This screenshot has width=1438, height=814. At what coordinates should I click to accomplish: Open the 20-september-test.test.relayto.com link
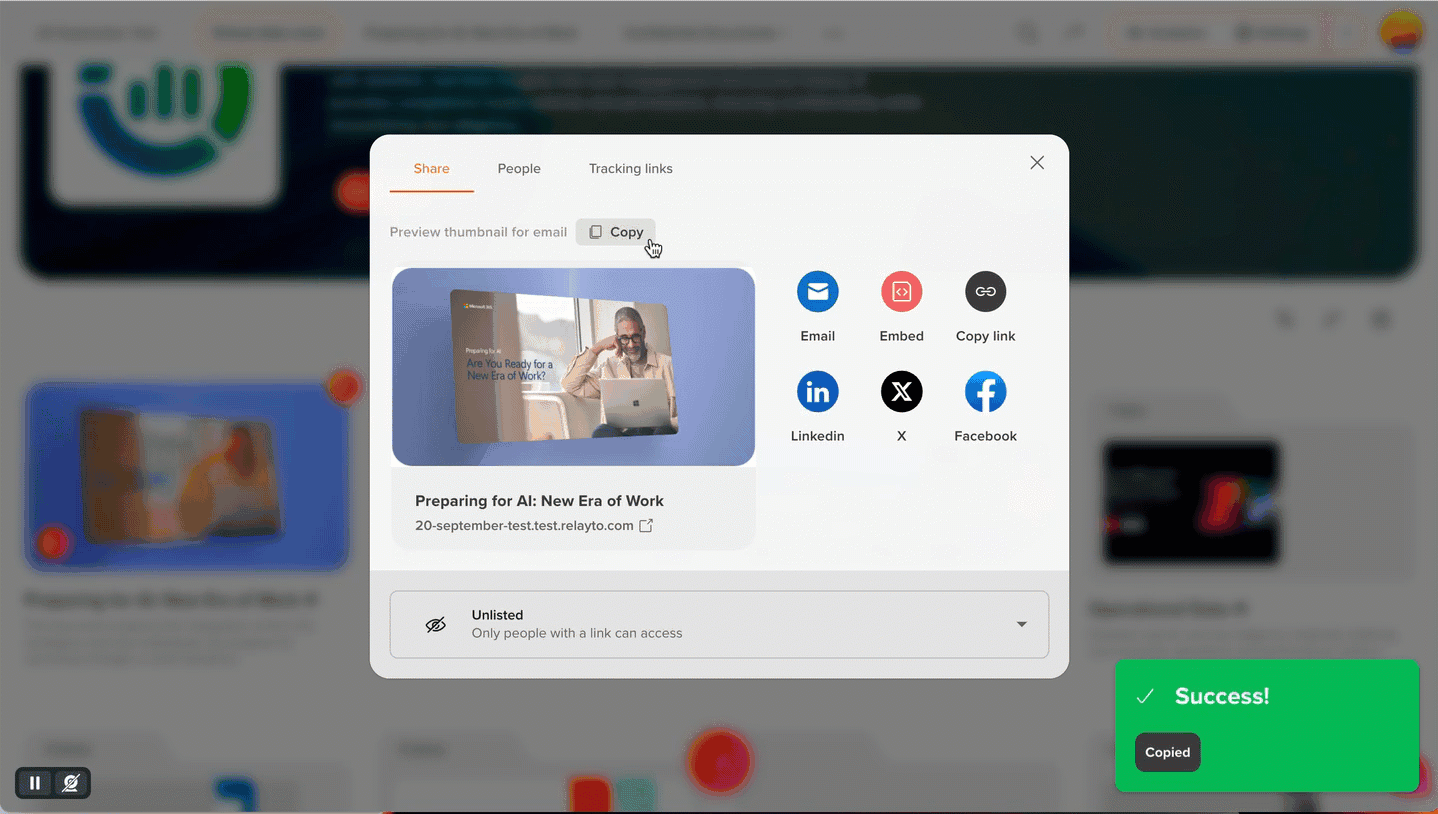point(524,526)
